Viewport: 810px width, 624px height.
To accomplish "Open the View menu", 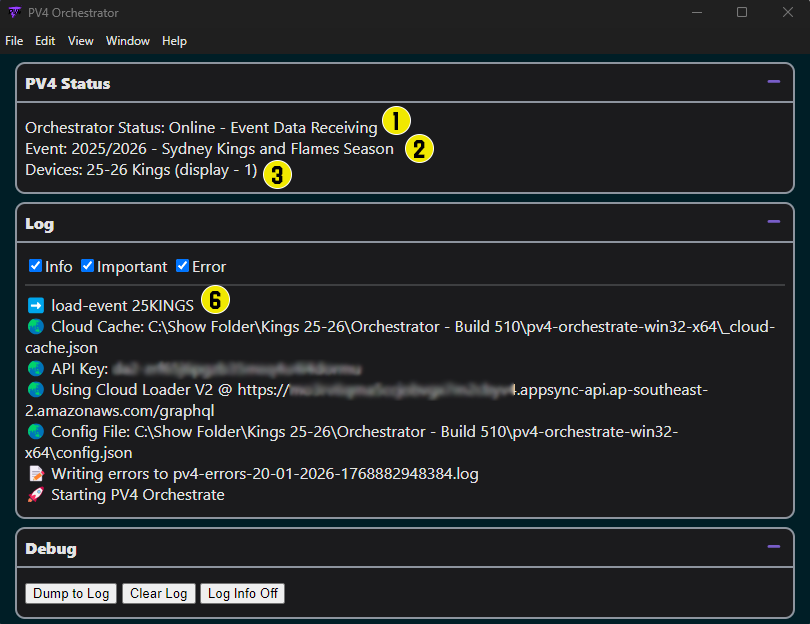I will point(81,41).
